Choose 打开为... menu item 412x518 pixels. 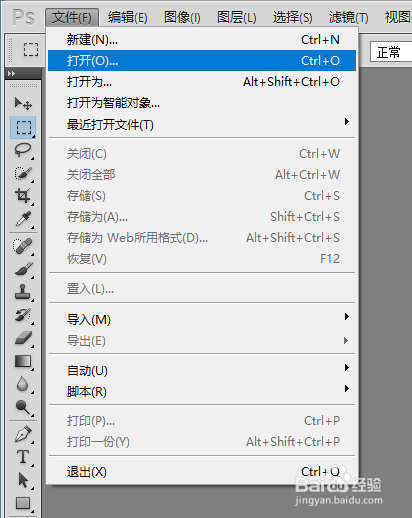pyautogui.click(x=202, y=82)
